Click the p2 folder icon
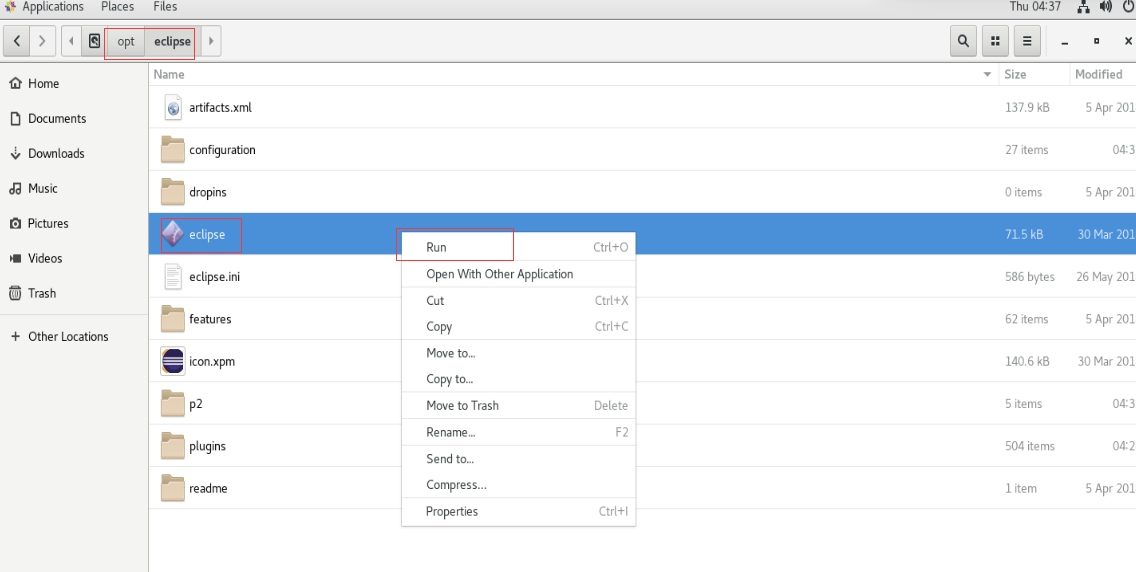This screenshot has width=1136, height=572. coord(172,403)
